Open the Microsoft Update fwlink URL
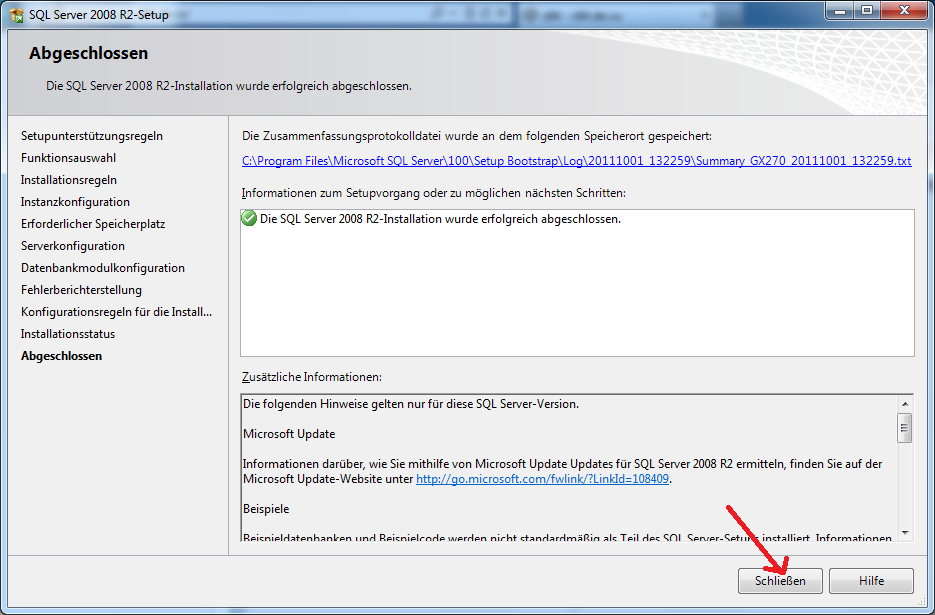935x615 pixels. pyautogui.click(x=543, y=479)
